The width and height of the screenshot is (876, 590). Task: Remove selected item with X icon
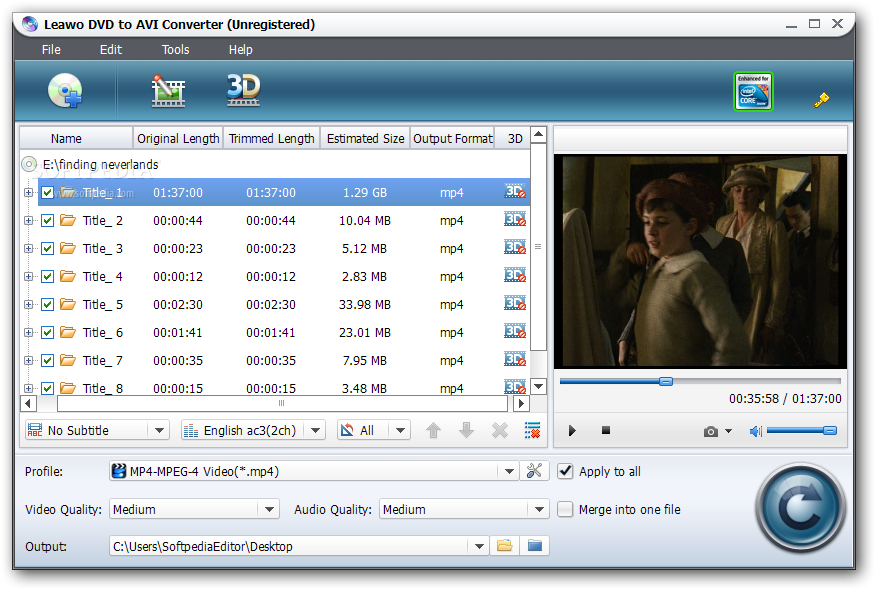500,430
